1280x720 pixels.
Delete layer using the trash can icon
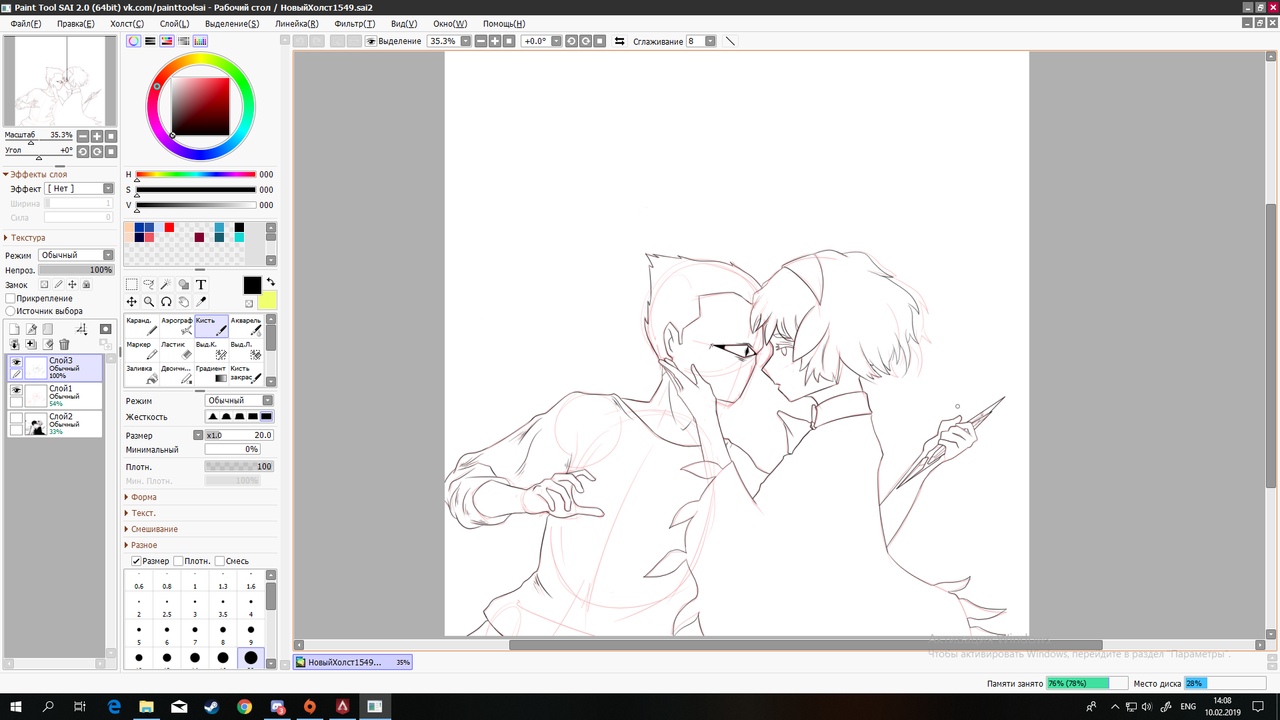coord(65,344)
